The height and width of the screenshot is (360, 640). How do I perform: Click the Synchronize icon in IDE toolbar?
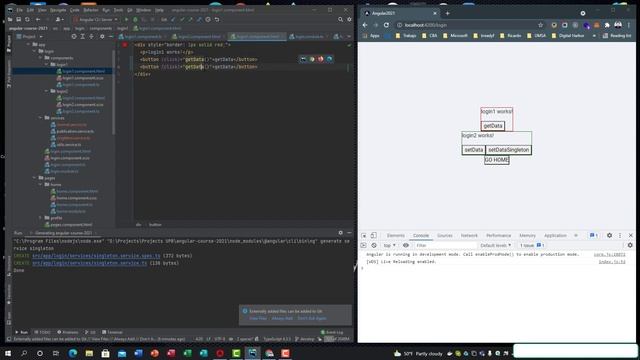27,19
